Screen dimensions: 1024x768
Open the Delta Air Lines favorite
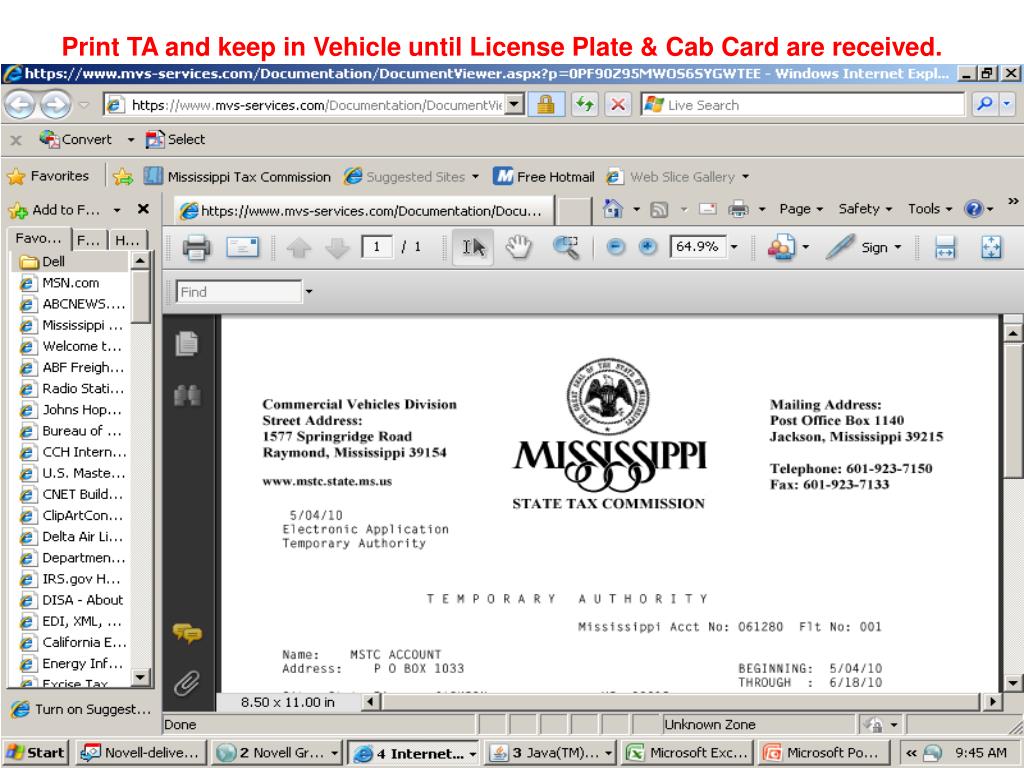click(x=72, y=537)
